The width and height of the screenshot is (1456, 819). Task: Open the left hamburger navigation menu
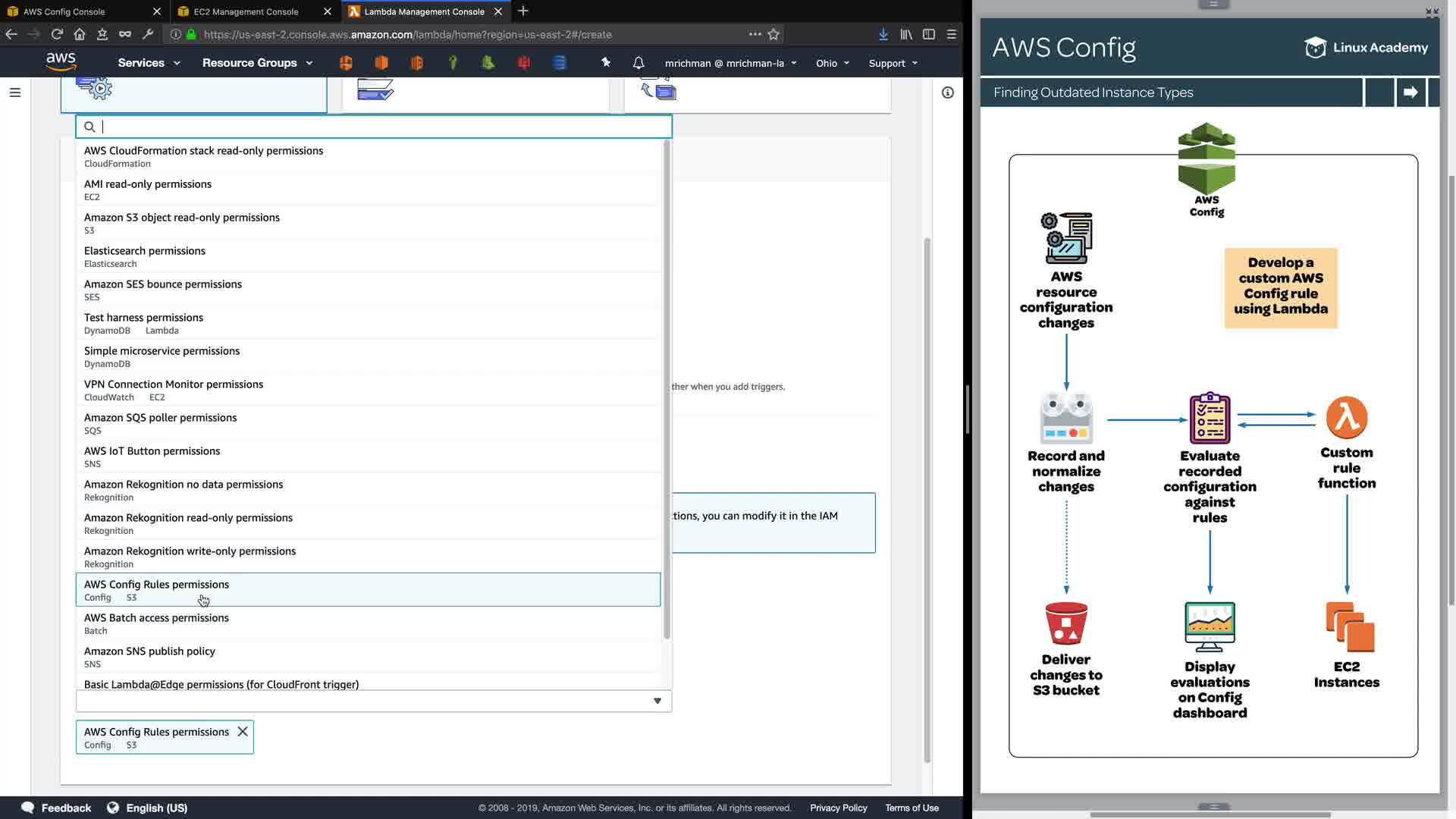(15, 93)
